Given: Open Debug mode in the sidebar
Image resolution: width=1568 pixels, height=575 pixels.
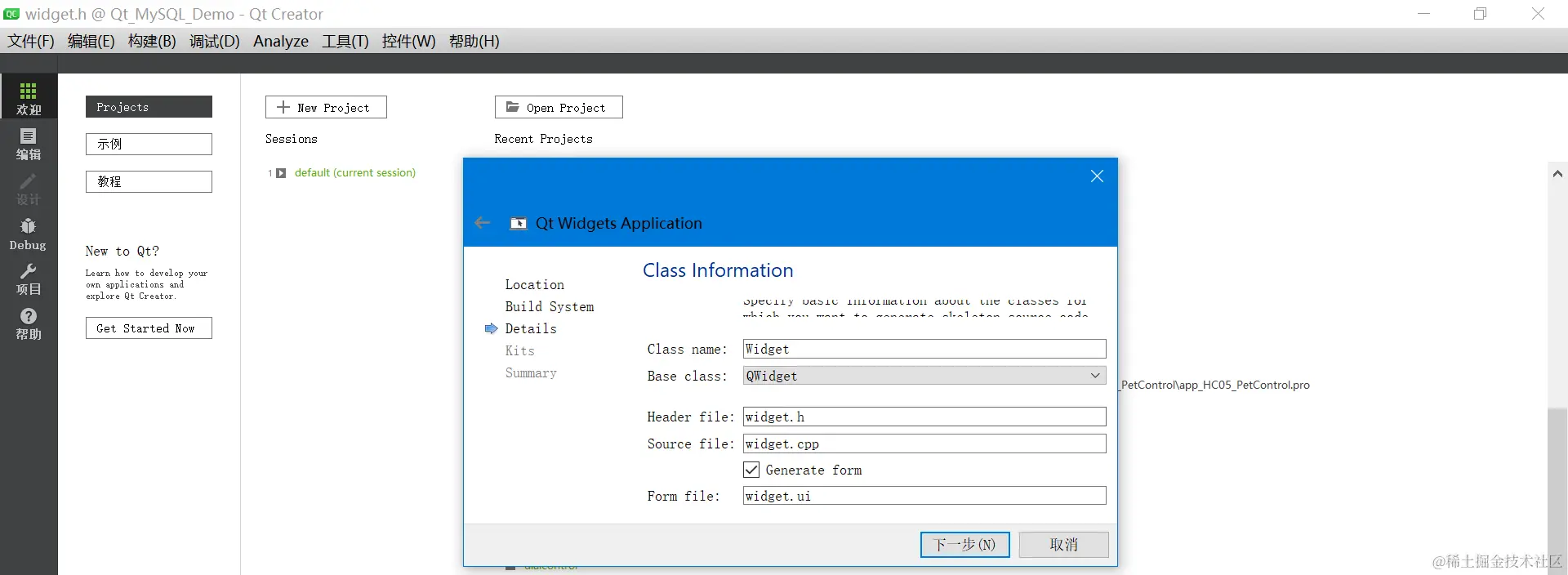Looking at the screenshot, I should (x=29, y=234).
